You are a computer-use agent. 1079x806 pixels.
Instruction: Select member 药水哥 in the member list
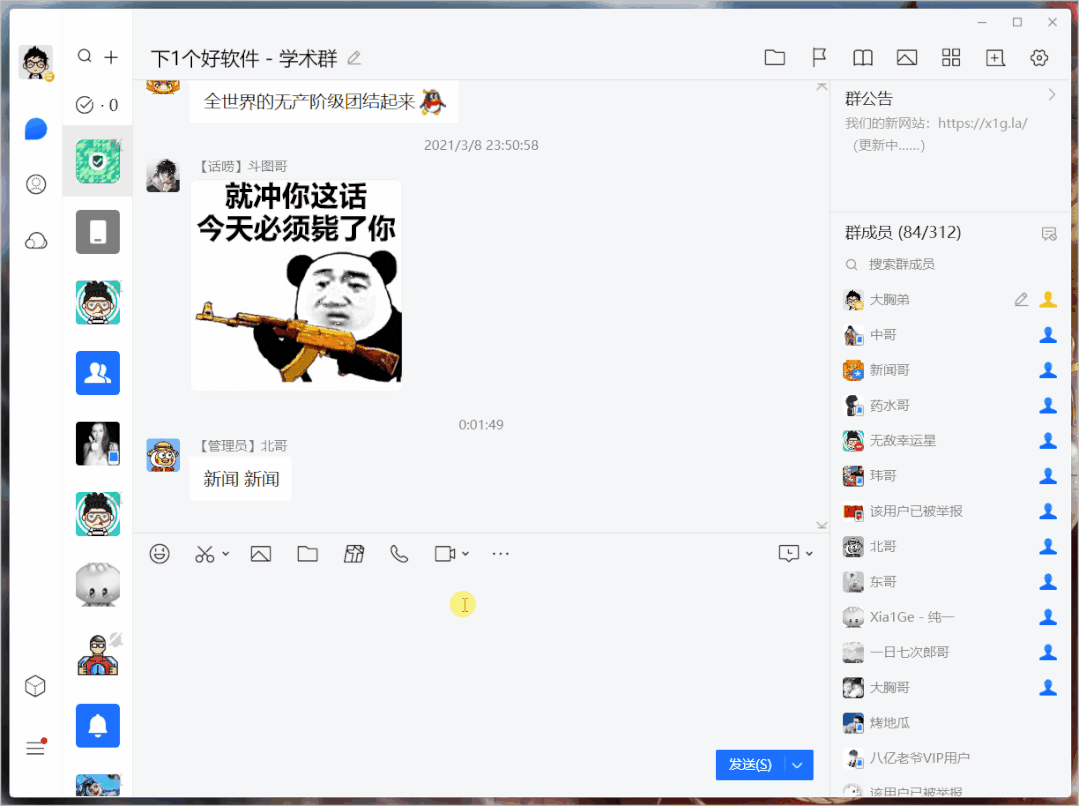(950, 405)
